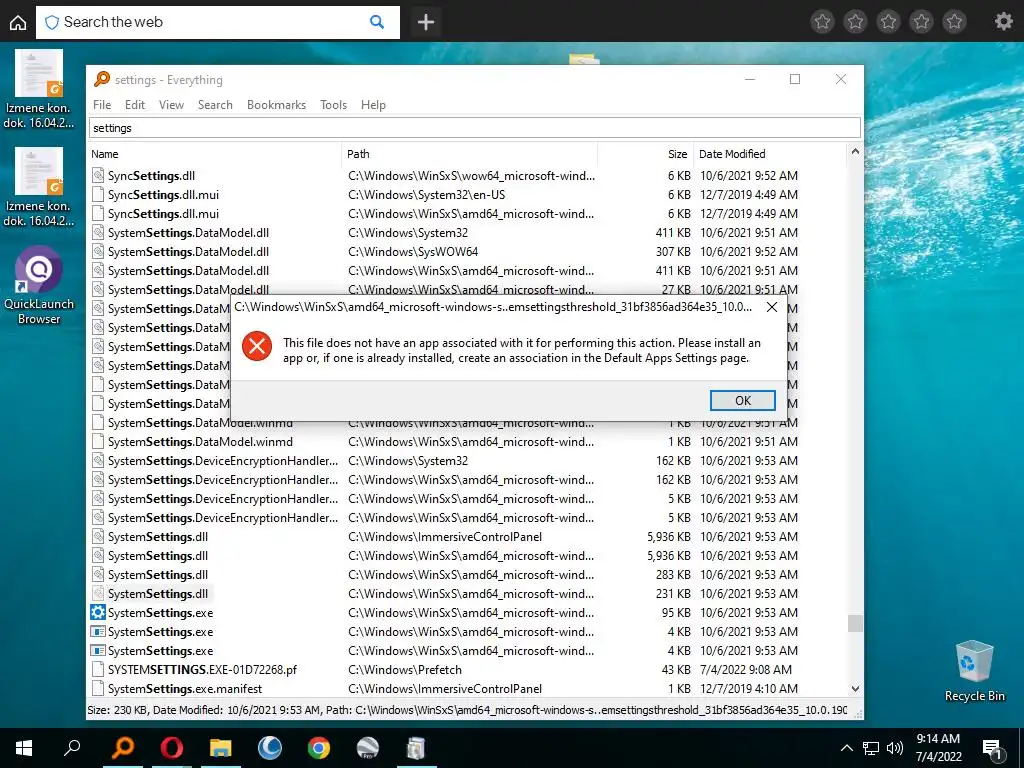Close the file association error dialog

click(772, 307)
